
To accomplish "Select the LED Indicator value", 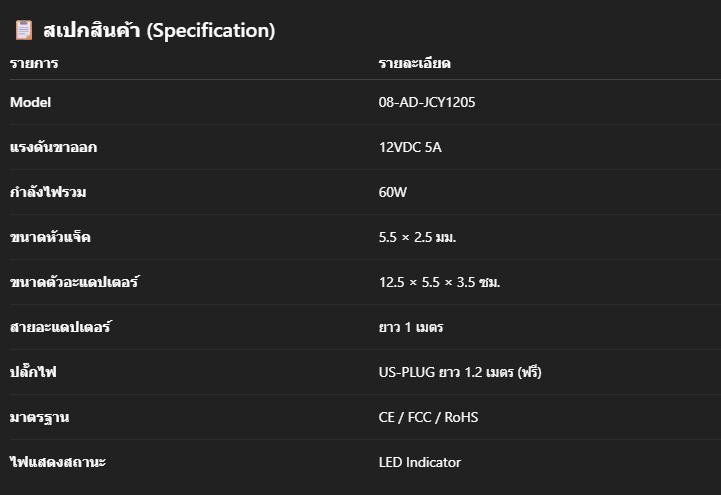I will coord(419,462).
